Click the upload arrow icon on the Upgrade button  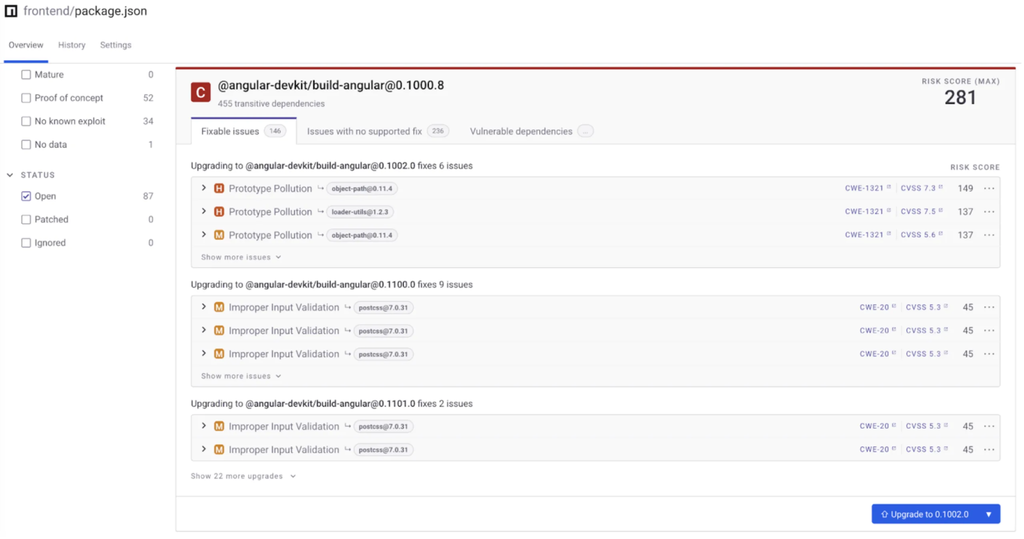click(x=884, y=514)
